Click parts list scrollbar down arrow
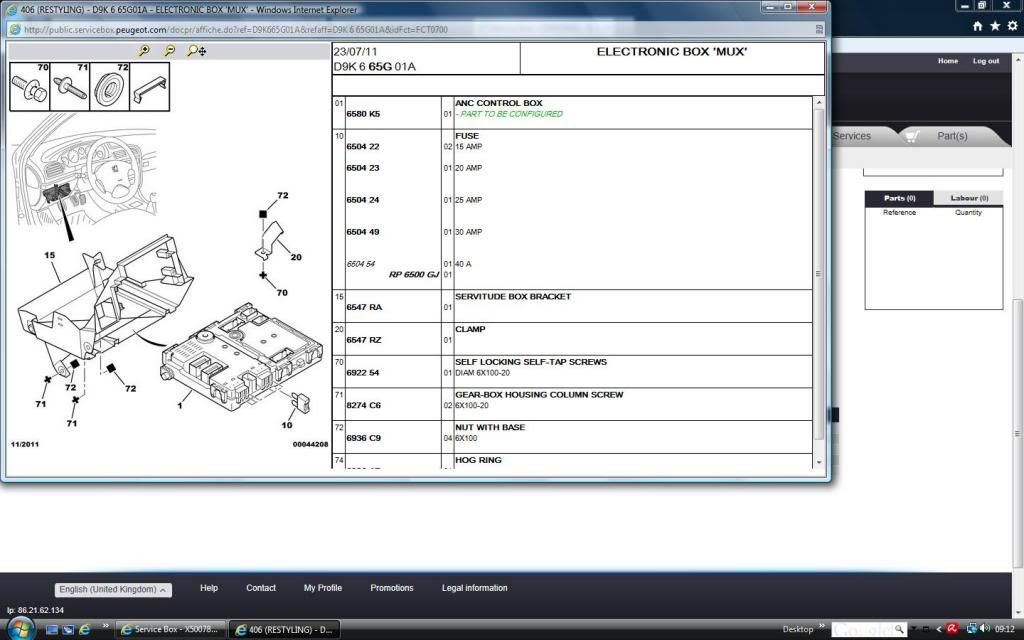Viewport: 1024px width, 640px height. pyautogui.click(x=819, y=462)
